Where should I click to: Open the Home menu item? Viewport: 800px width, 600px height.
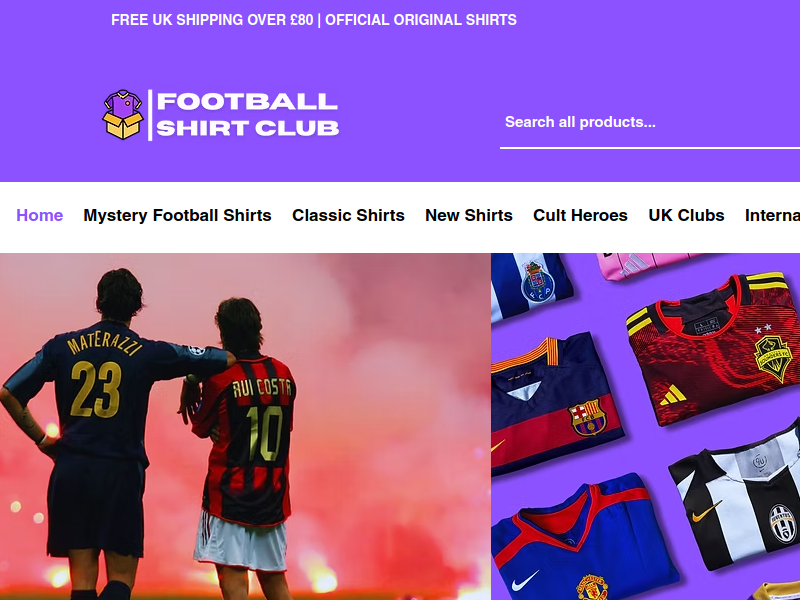coord(40,215)
